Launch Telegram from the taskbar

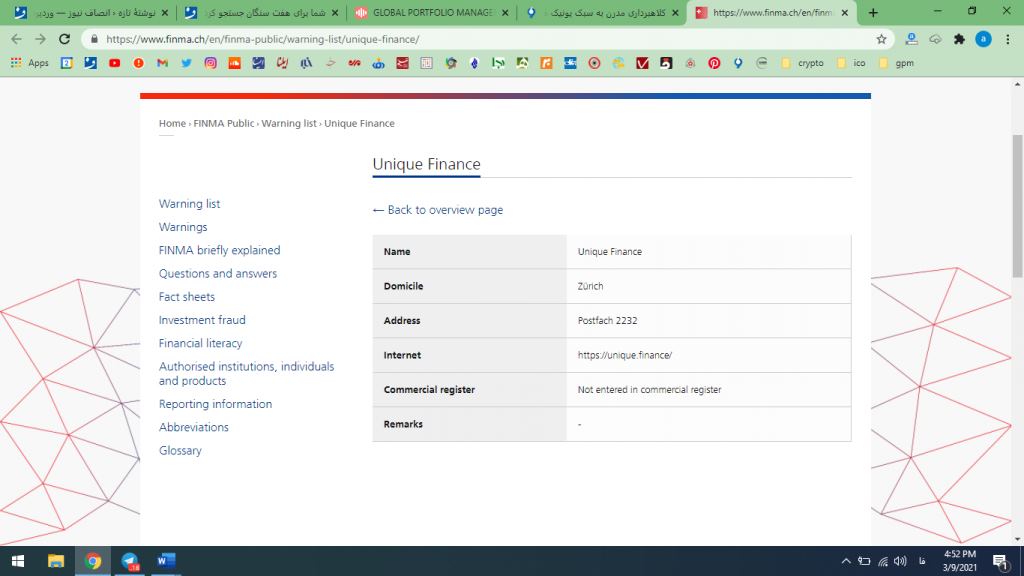[130, 561]
